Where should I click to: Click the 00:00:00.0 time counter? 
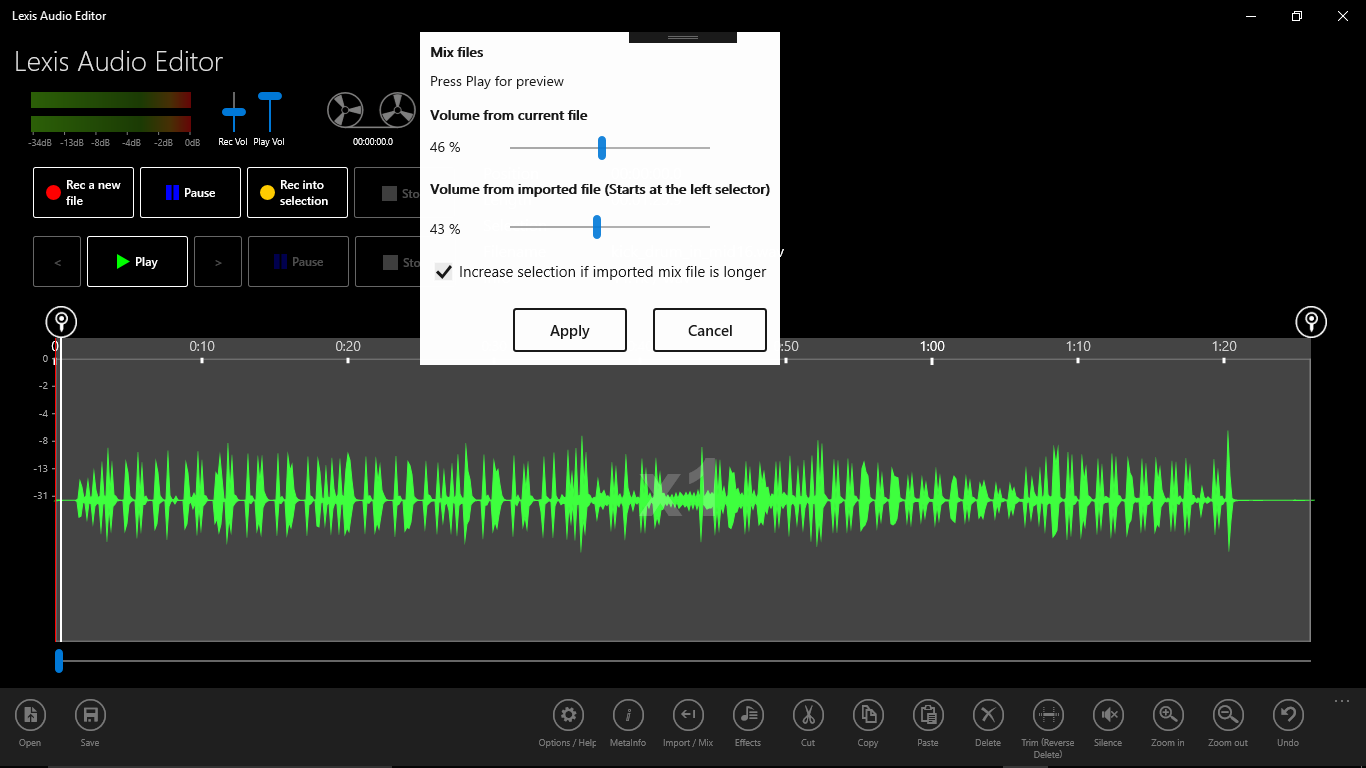[x=372, y=142]
